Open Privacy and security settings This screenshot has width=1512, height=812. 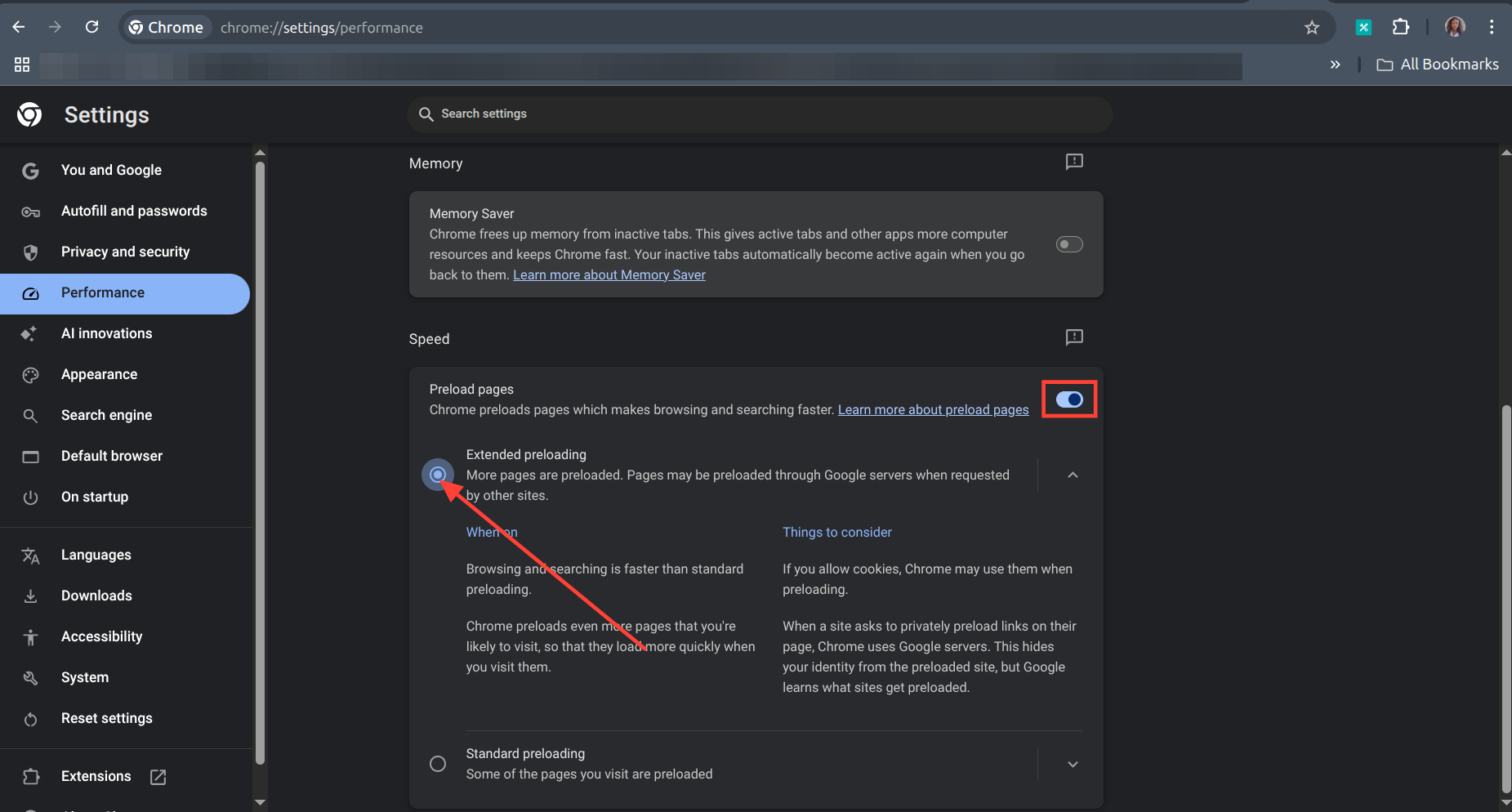coord(125,252)
